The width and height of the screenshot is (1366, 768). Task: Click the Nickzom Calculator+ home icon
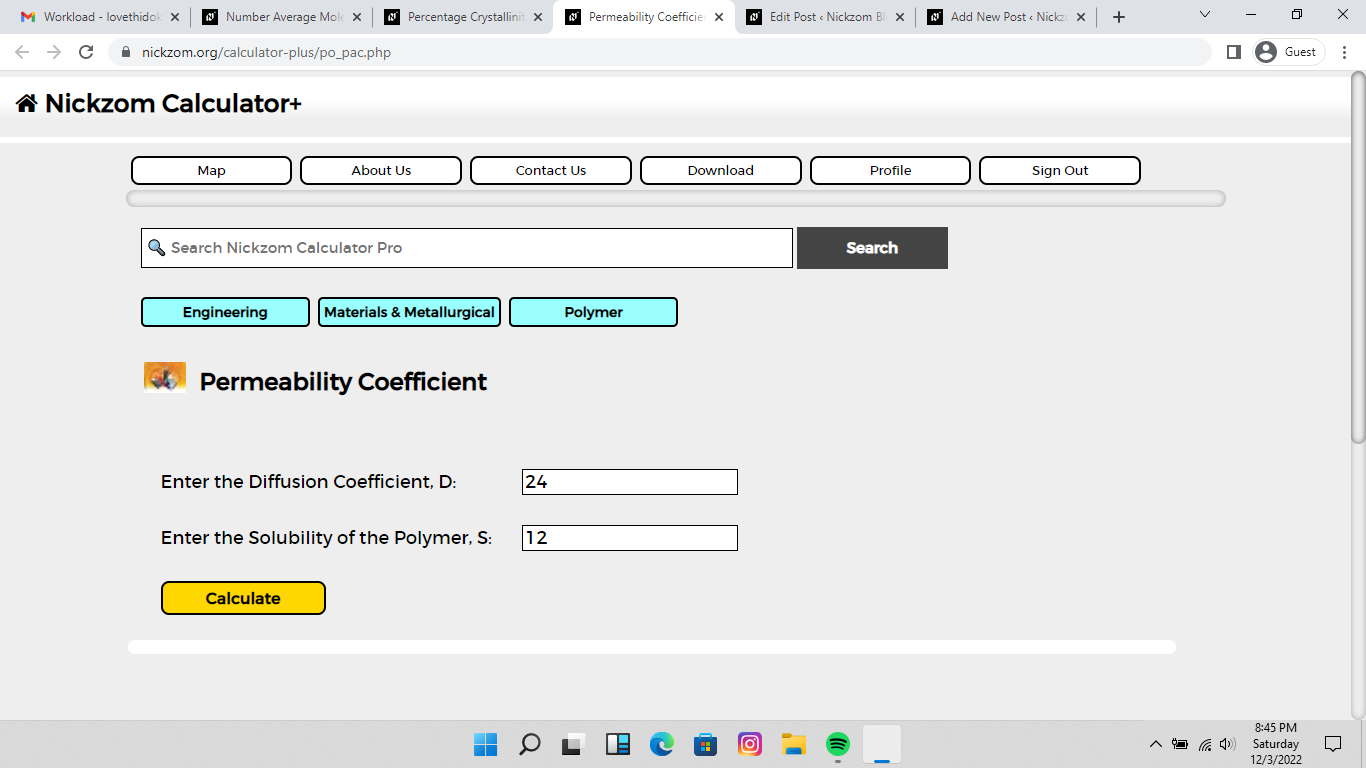[27, 103]
